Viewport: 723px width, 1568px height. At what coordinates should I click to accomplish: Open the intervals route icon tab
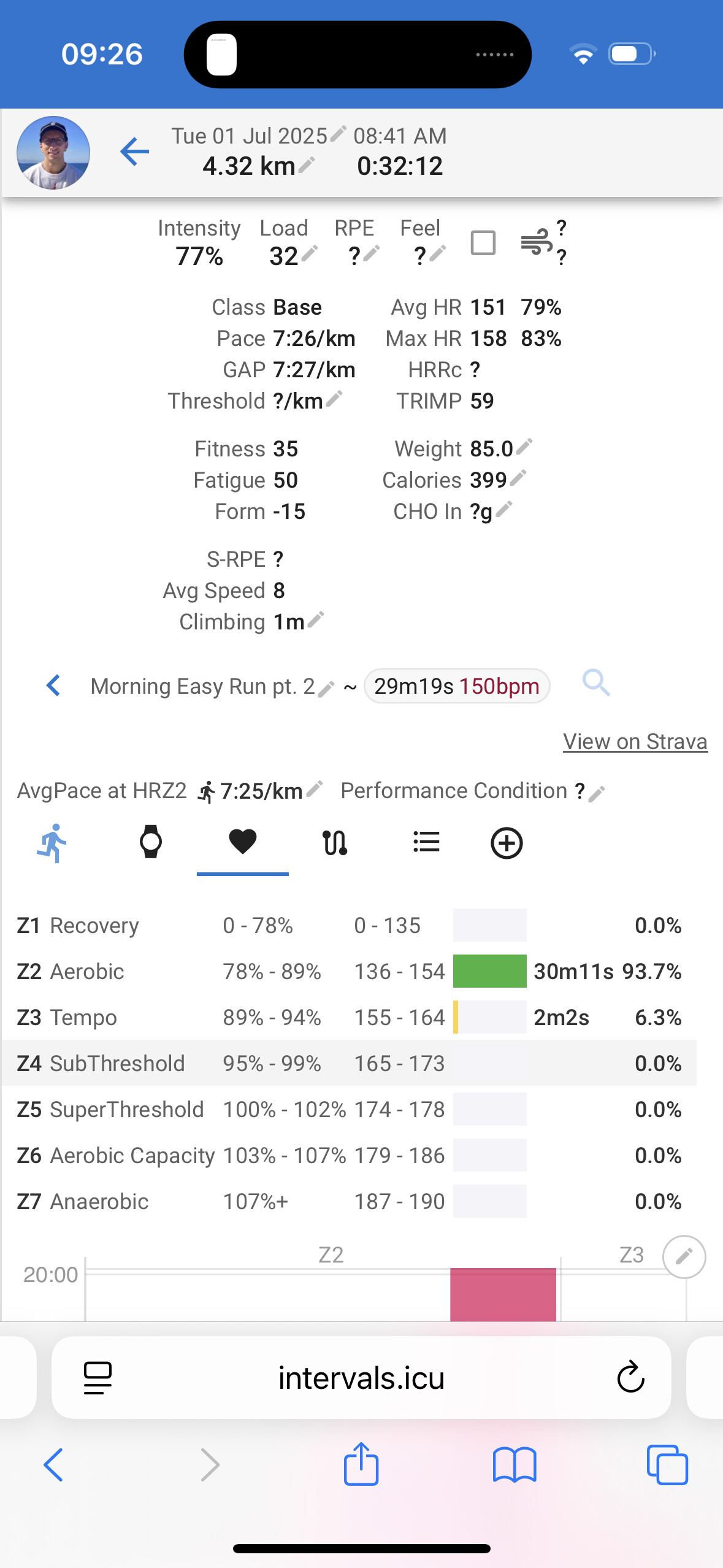tap(335, 843)
